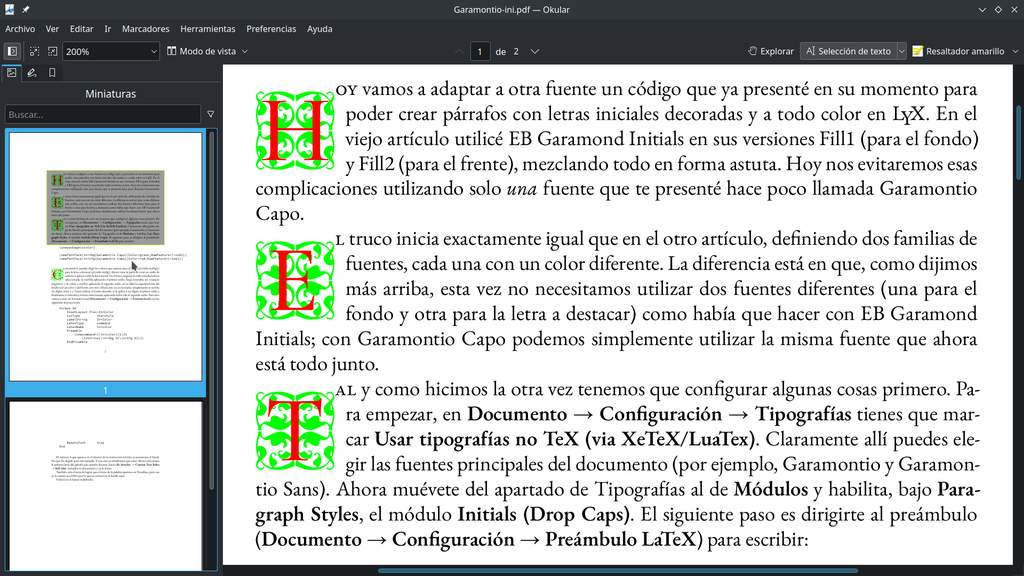Select the fit-width zoom icon

click(34, 51)
